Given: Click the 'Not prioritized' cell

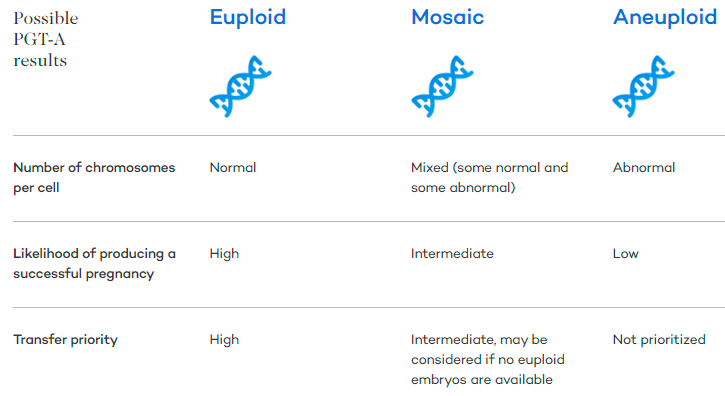Looking at the screenshot, I should (x=659, y=340).
